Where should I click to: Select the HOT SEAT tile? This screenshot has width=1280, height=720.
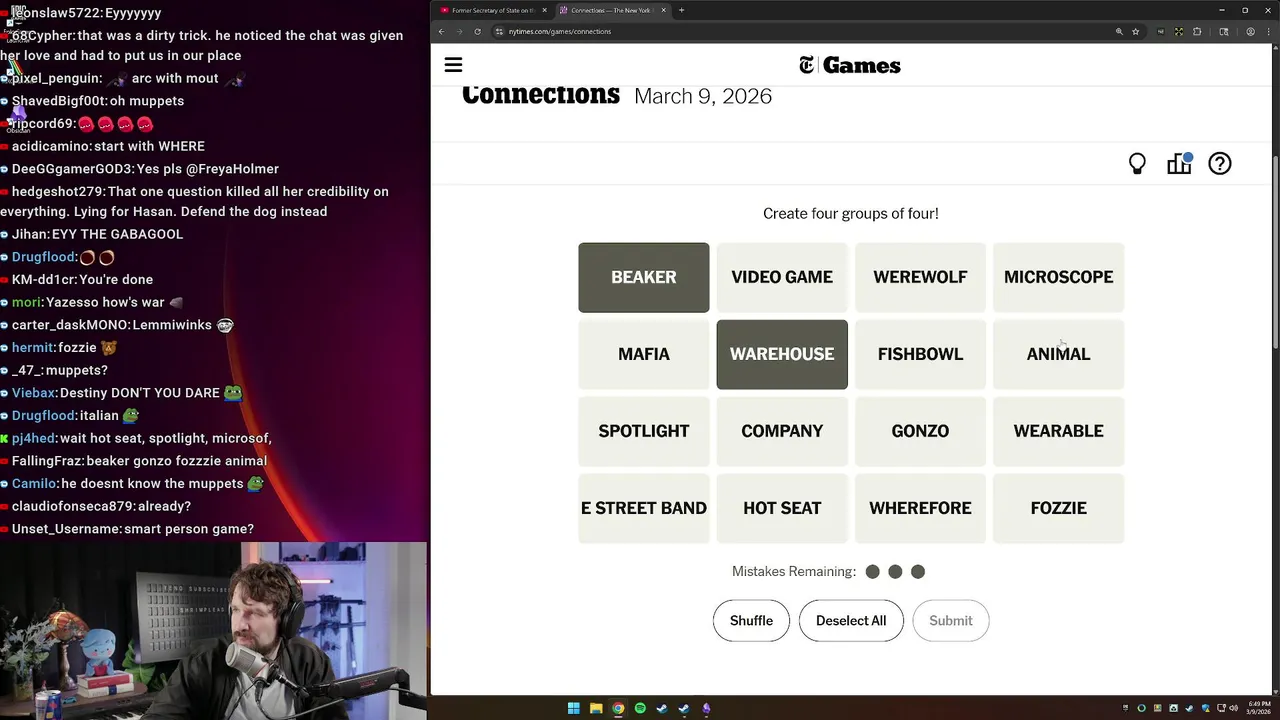click(782, 508)
